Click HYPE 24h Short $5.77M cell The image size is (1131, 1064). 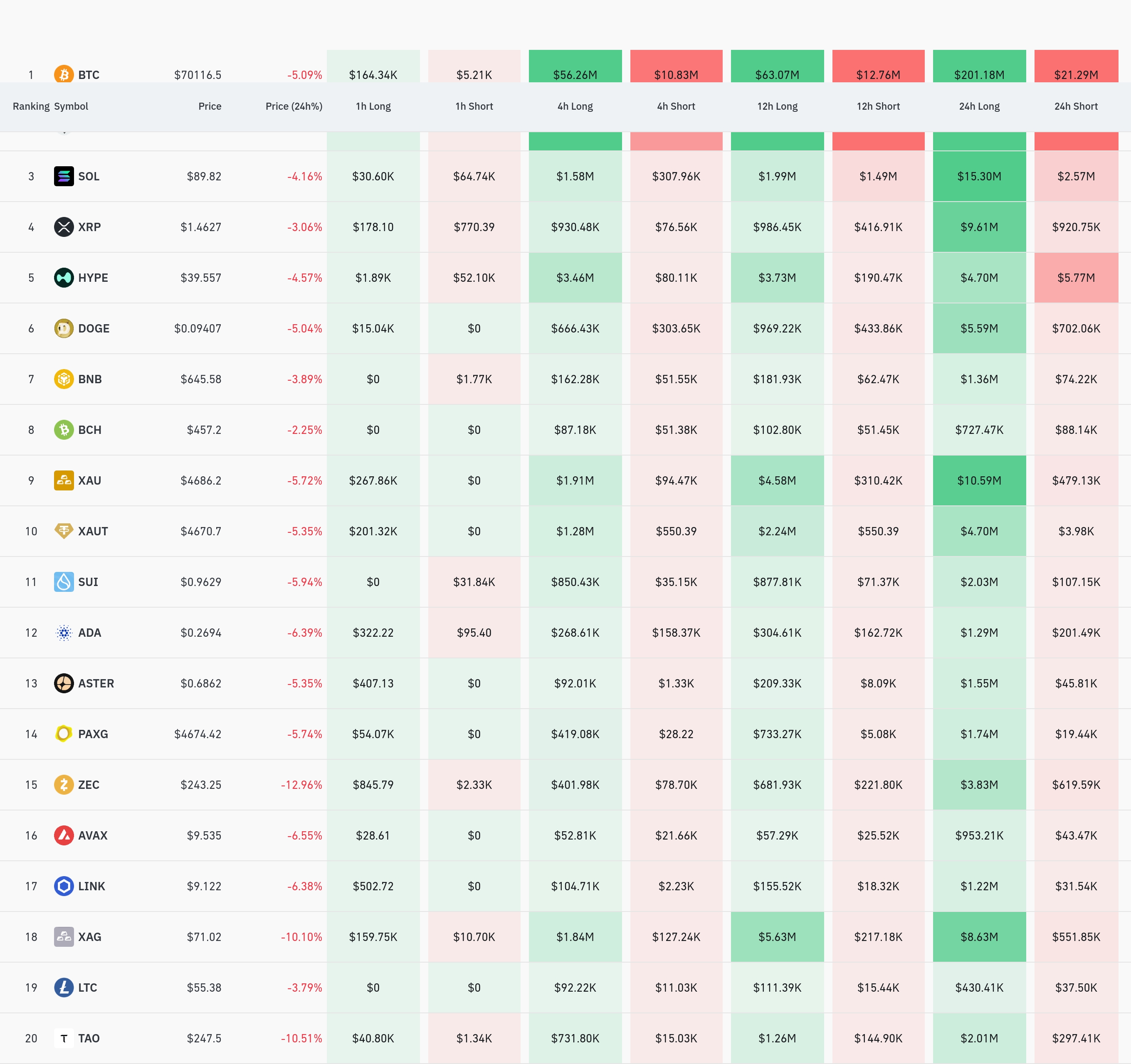(x=1075, y=278)
